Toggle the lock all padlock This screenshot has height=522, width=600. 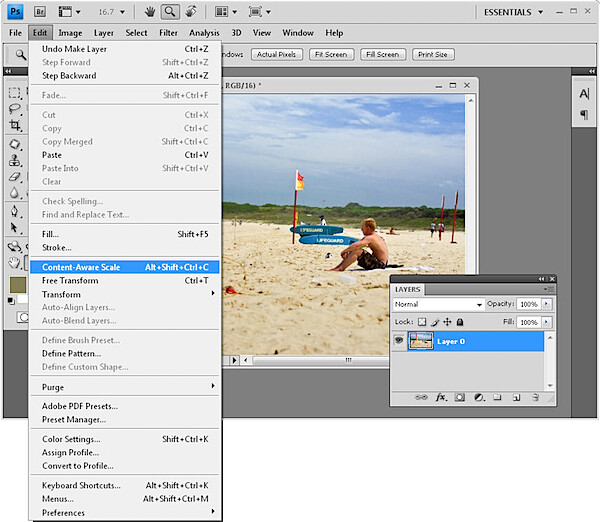(460, 322)
